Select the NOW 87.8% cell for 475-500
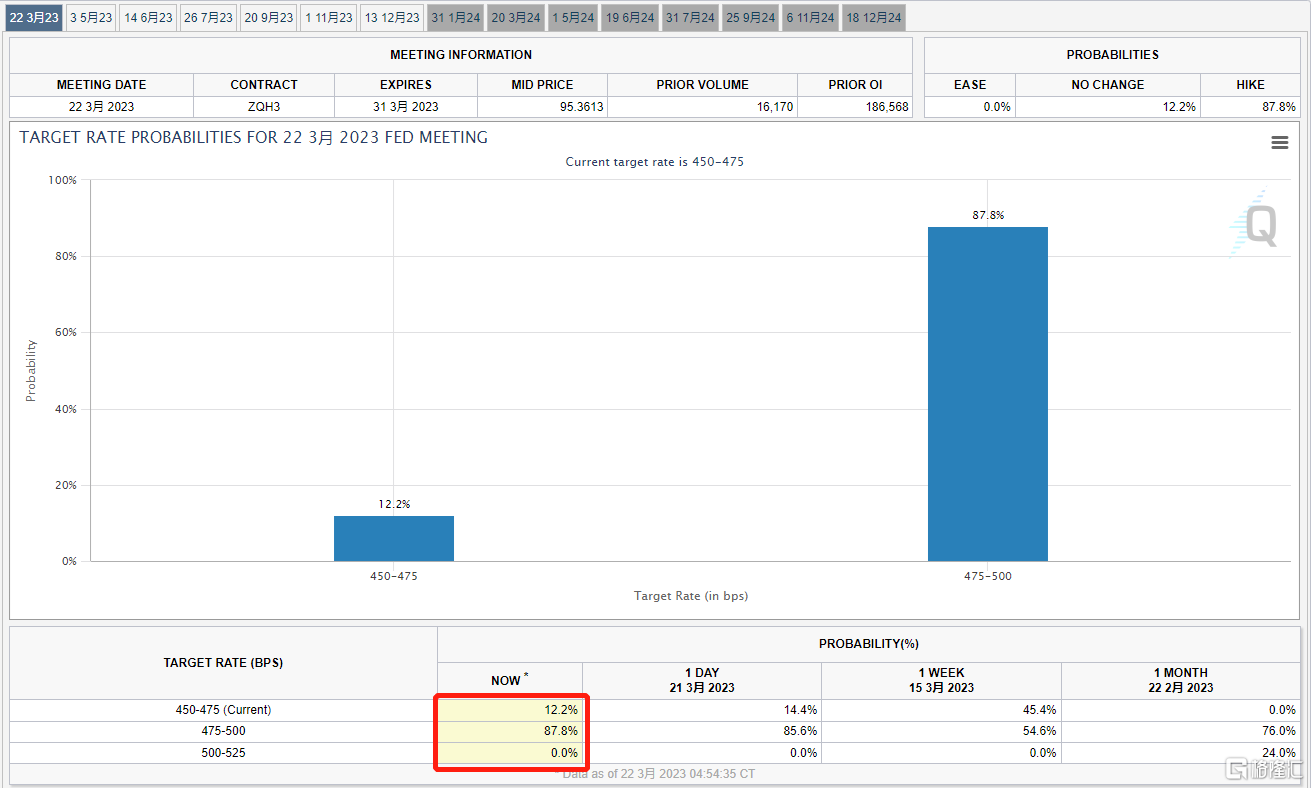 click(x=510, y=731)
